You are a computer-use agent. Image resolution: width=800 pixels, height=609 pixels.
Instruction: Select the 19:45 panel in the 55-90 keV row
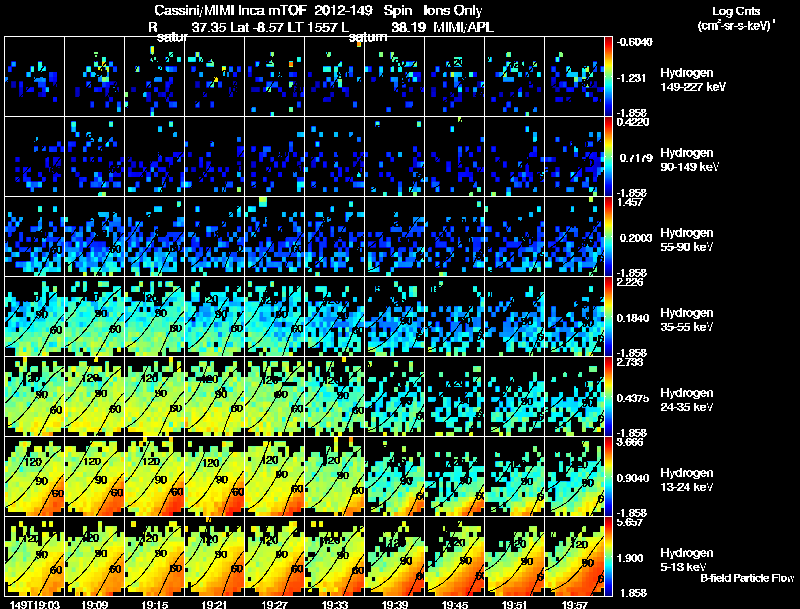click(x=455, y=236)
